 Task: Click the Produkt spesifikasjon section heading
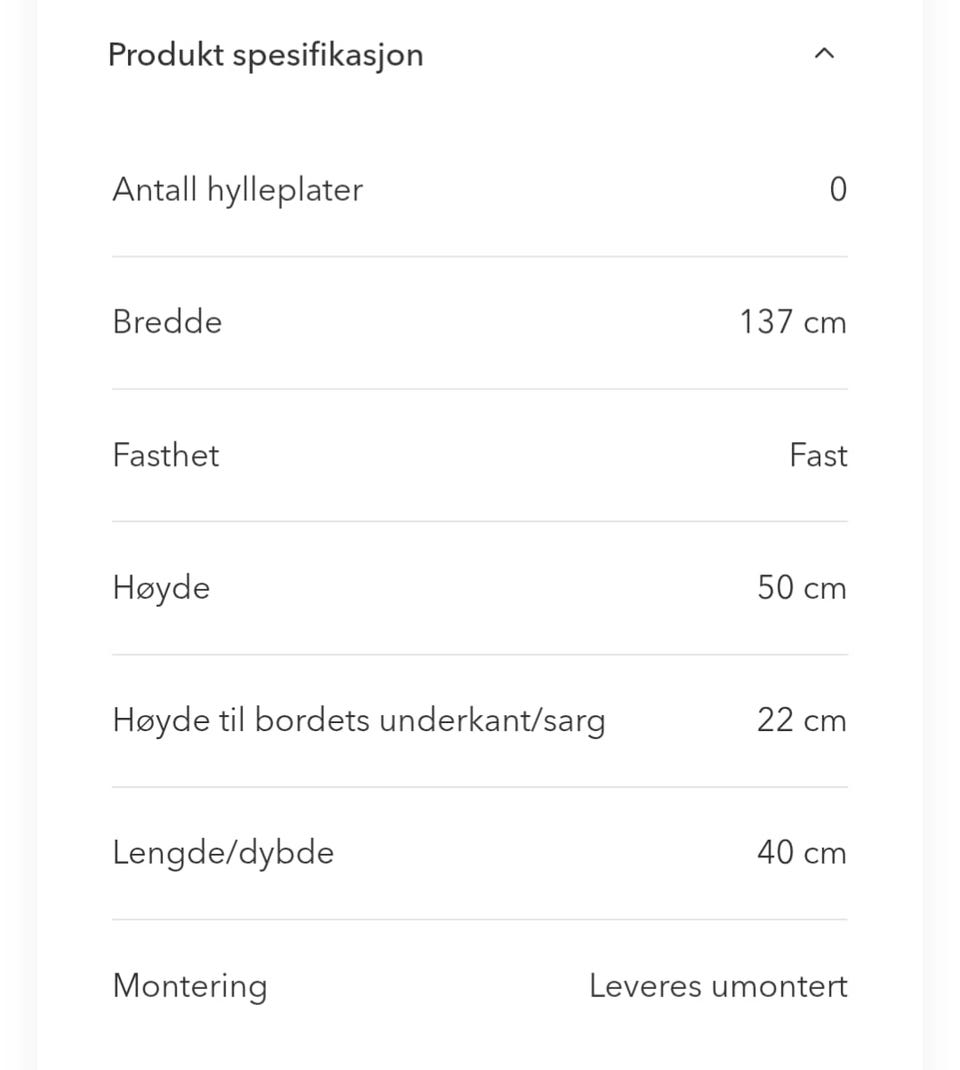265,54
